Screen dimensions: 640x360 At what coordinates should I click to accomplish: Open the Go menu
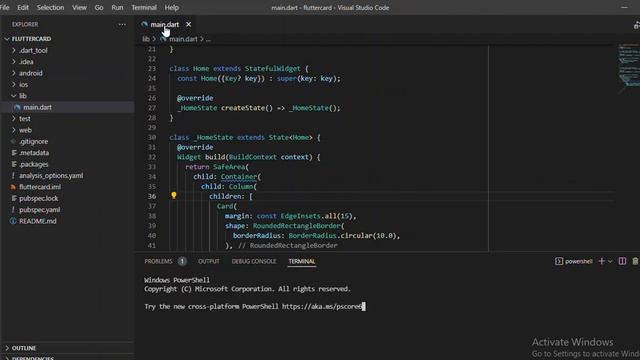pos(99,7)
